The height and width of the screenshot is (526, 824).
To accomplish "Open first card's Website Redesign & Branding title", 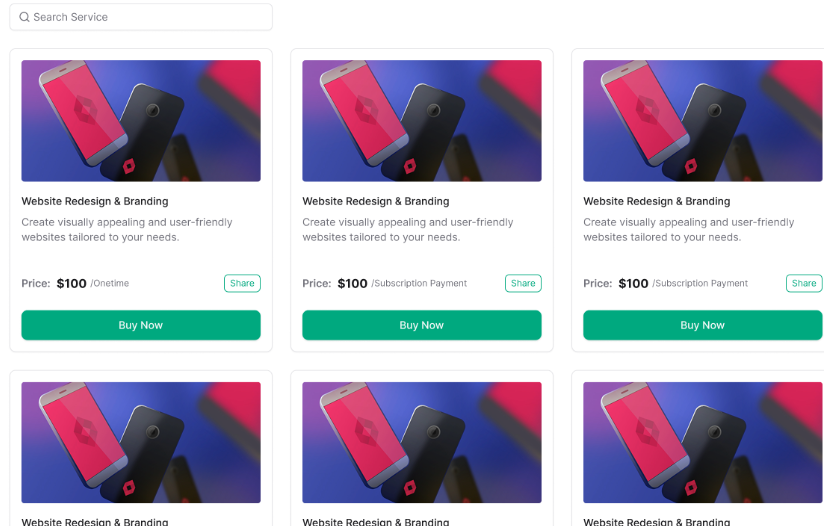I will (x=95, y=201).
